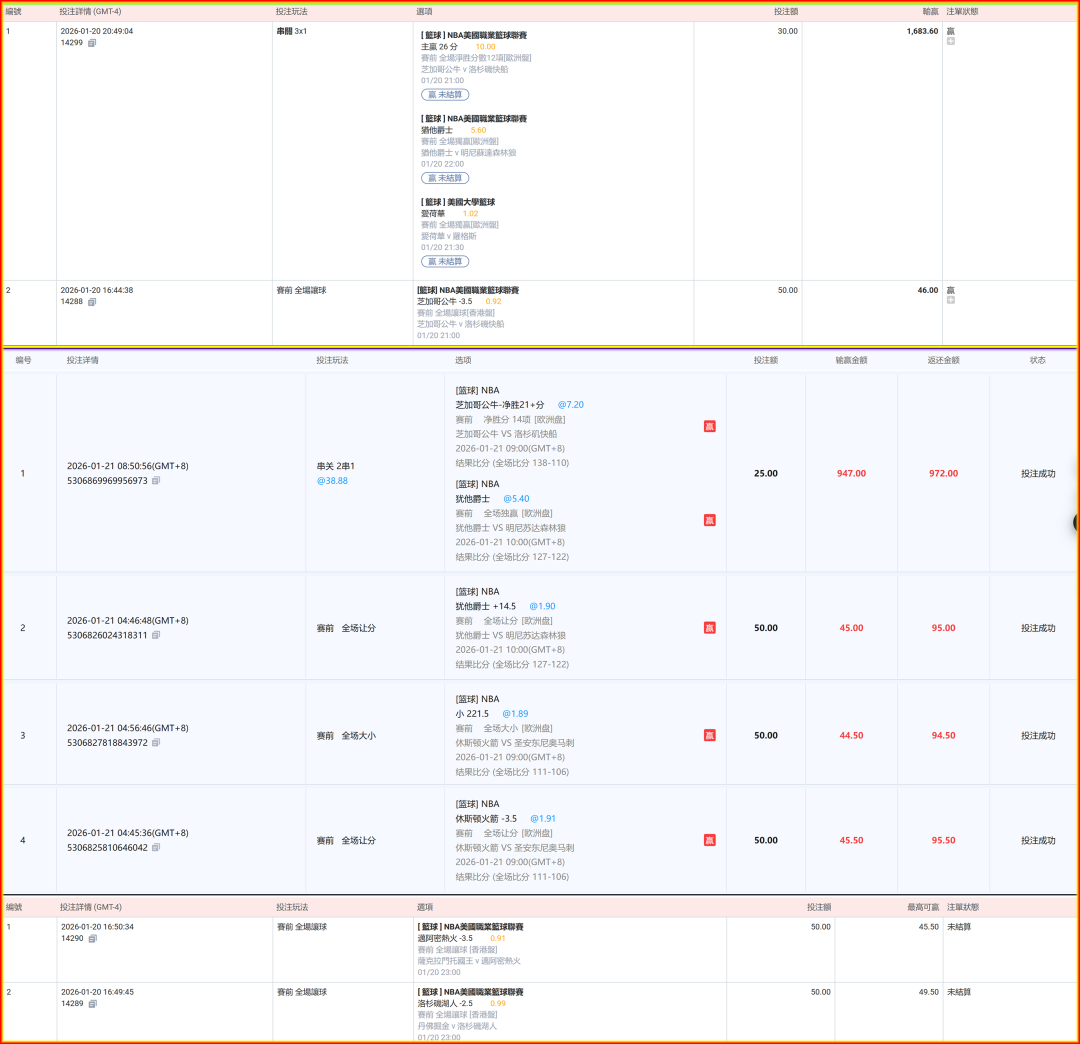Click the red 赢 badge for 小 221.5
Viewport: 1080px width, 1044px height.
[x=709, y=735]
